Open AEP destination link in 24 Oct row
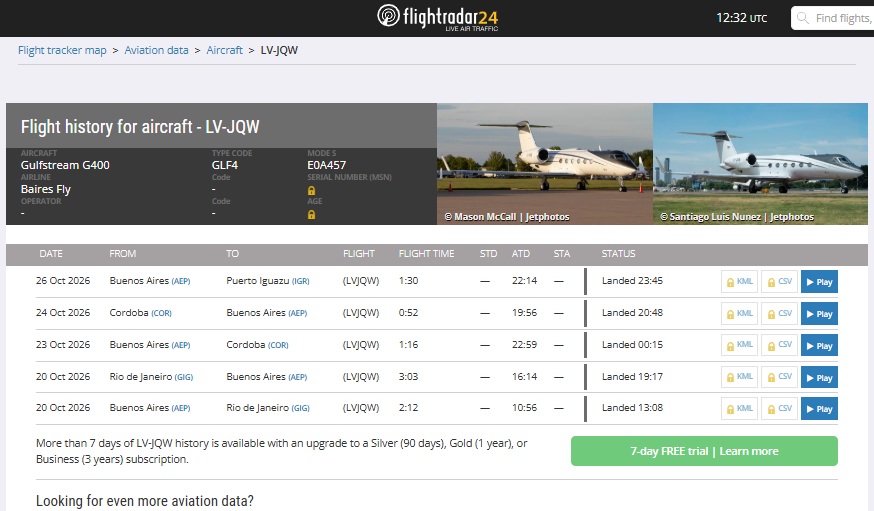The height and width of the screenshot is (511, 874). (x=298, y=313)
